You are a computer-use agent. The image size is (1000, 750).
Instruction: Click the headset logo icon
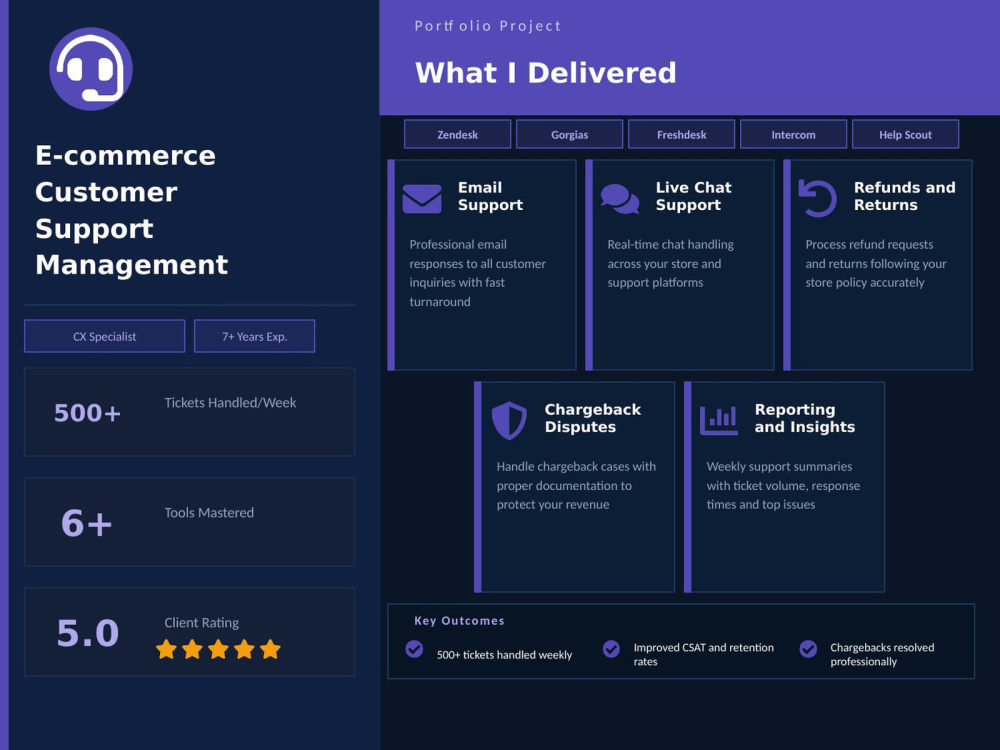[91, 69]
